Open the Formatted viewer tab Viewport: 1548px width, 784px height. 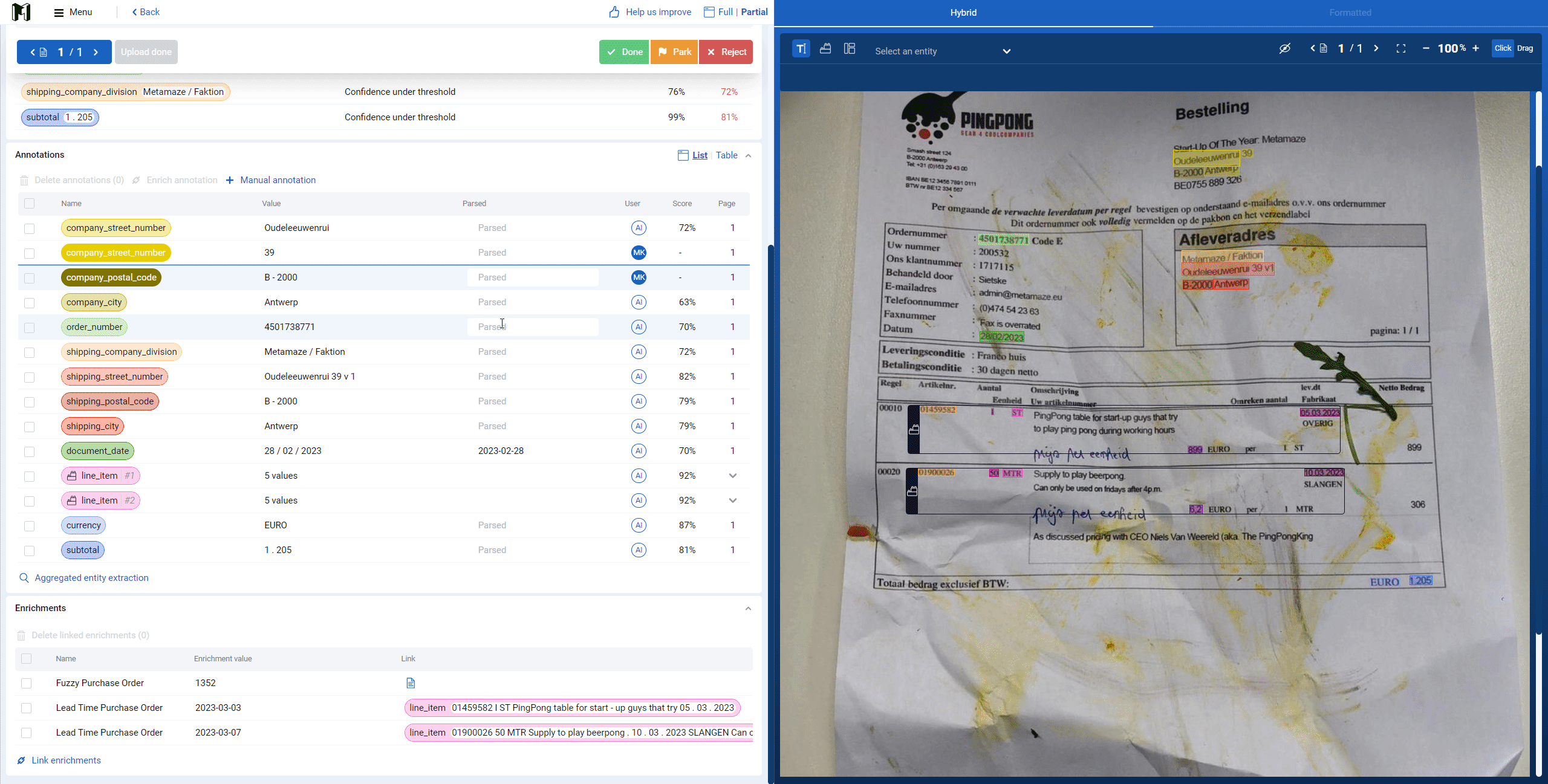[1350, 13]
